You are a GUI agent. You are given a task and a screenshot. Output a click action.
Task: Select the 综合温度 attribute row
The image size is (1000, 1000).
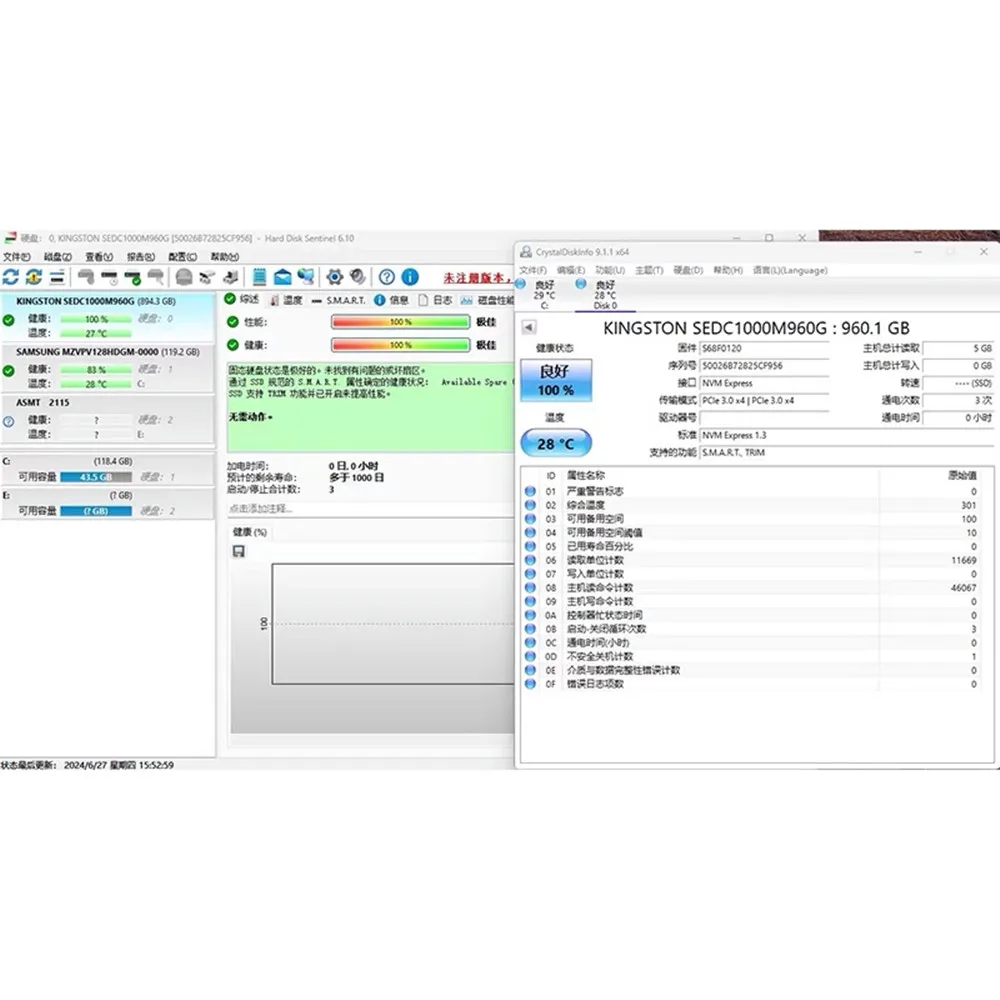click(751, 505)
